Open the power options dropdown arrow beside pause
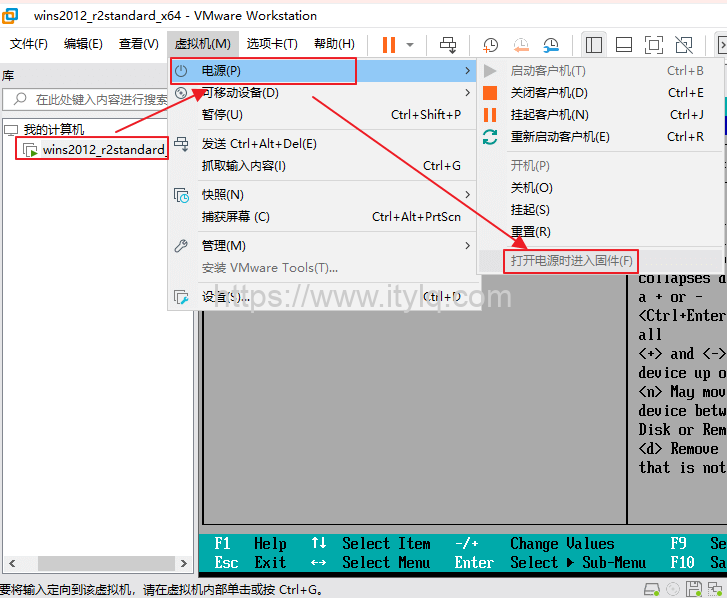 (409, 45)
